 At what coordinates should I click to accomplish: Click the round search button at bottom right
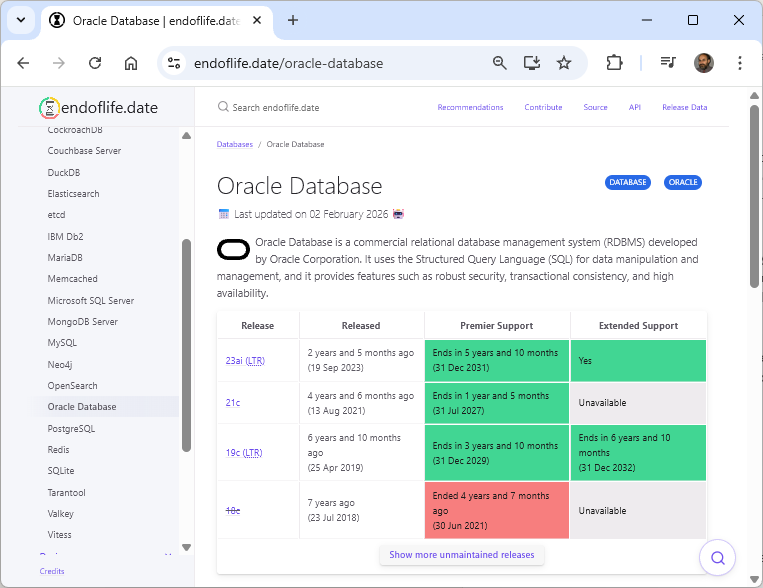717,557
